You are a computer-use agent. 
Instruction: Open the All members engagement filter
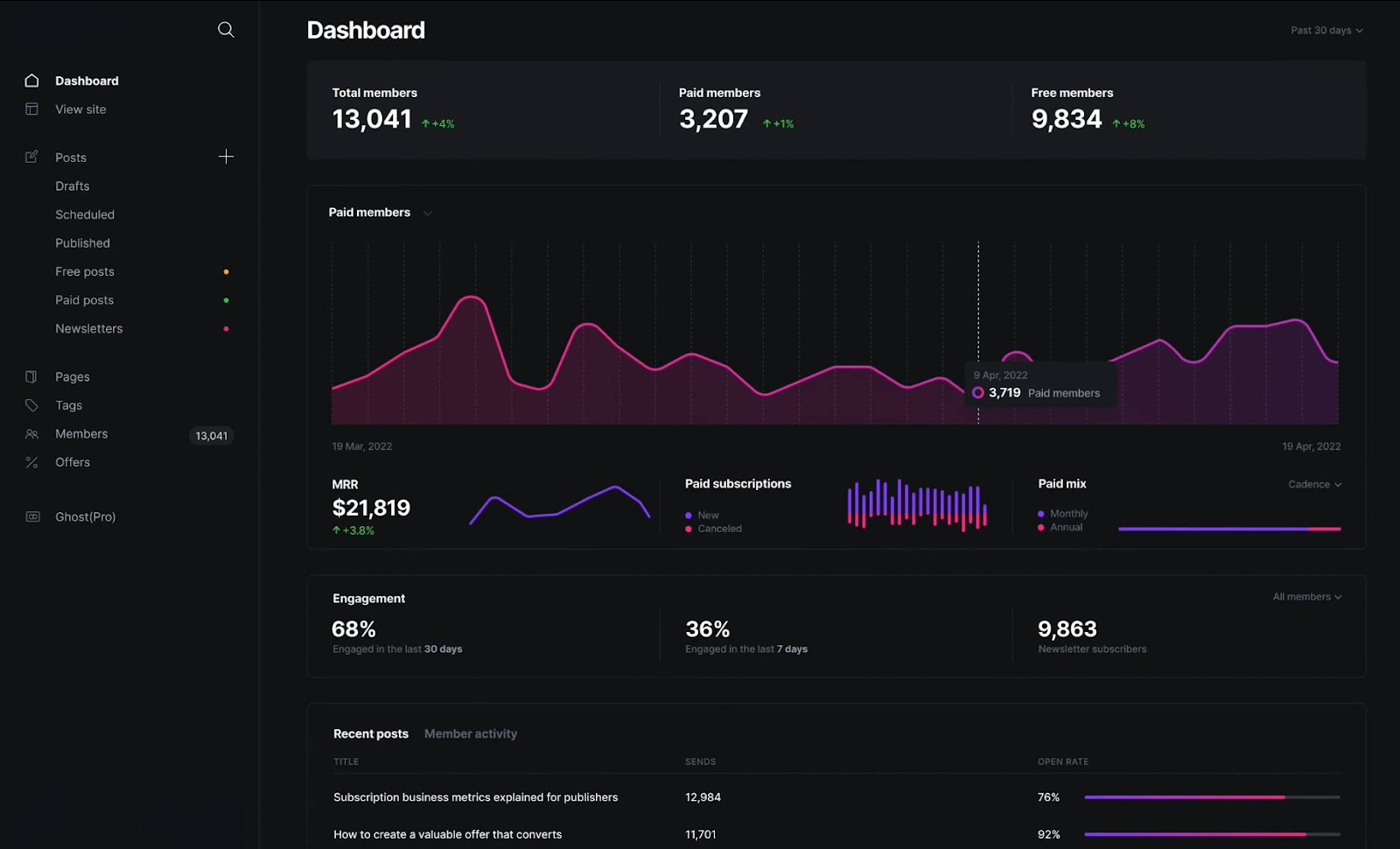(1307, 597)
